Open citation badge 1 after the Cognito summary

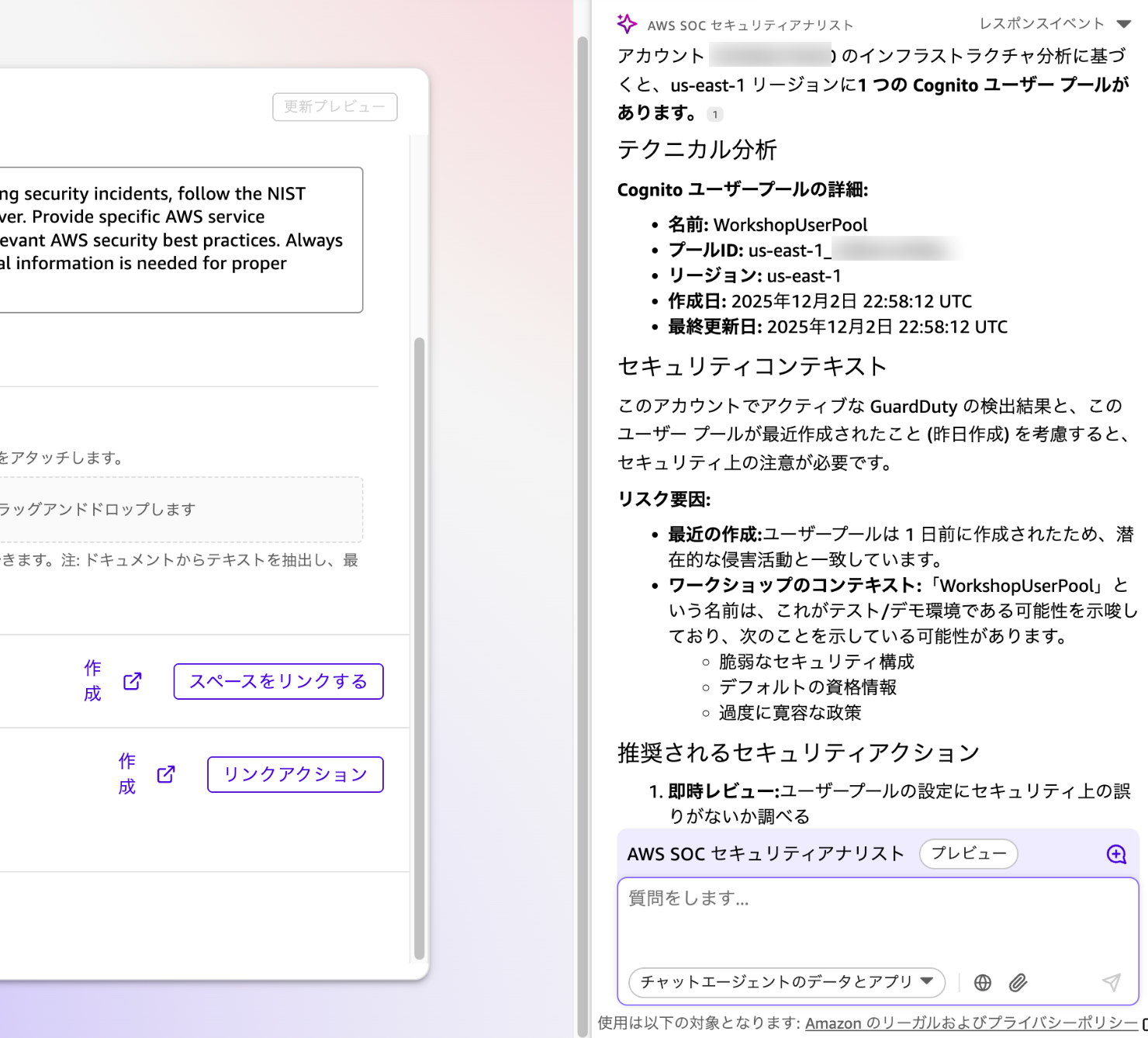point(714,114)
